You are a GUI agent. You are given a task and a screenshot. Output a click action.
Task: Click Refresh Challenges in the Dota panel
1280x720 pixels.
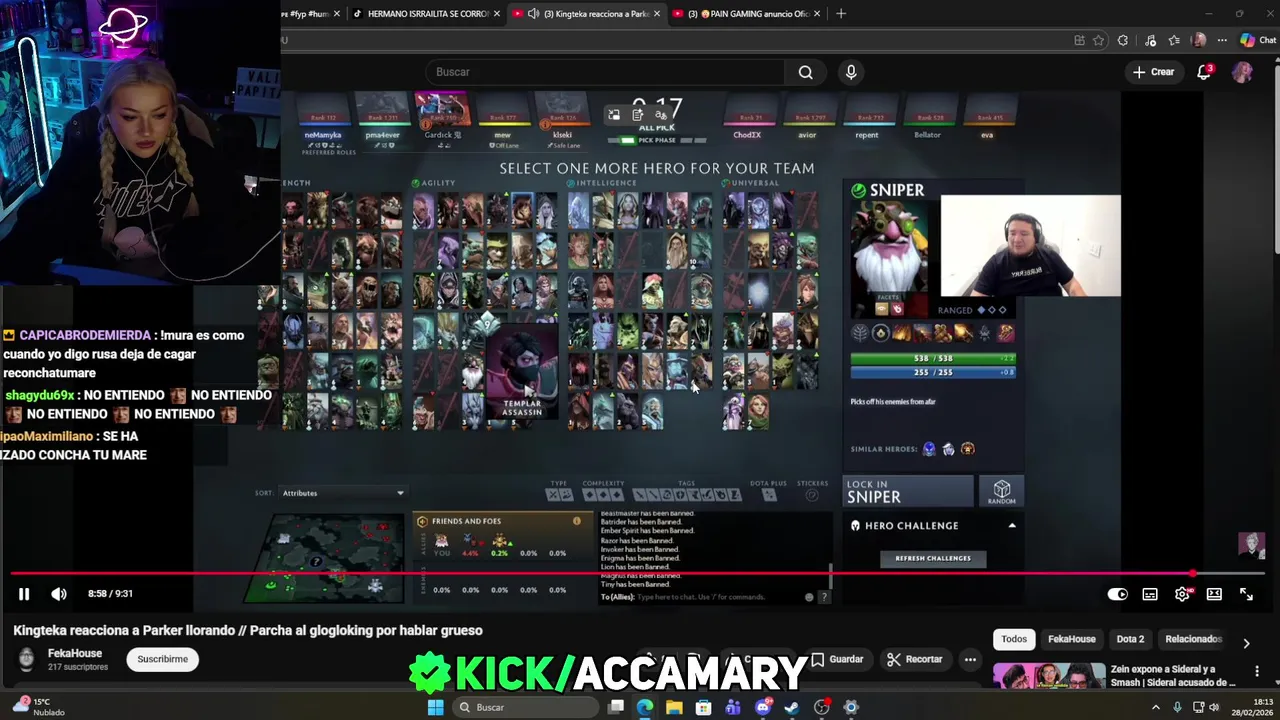click(933, 559)
